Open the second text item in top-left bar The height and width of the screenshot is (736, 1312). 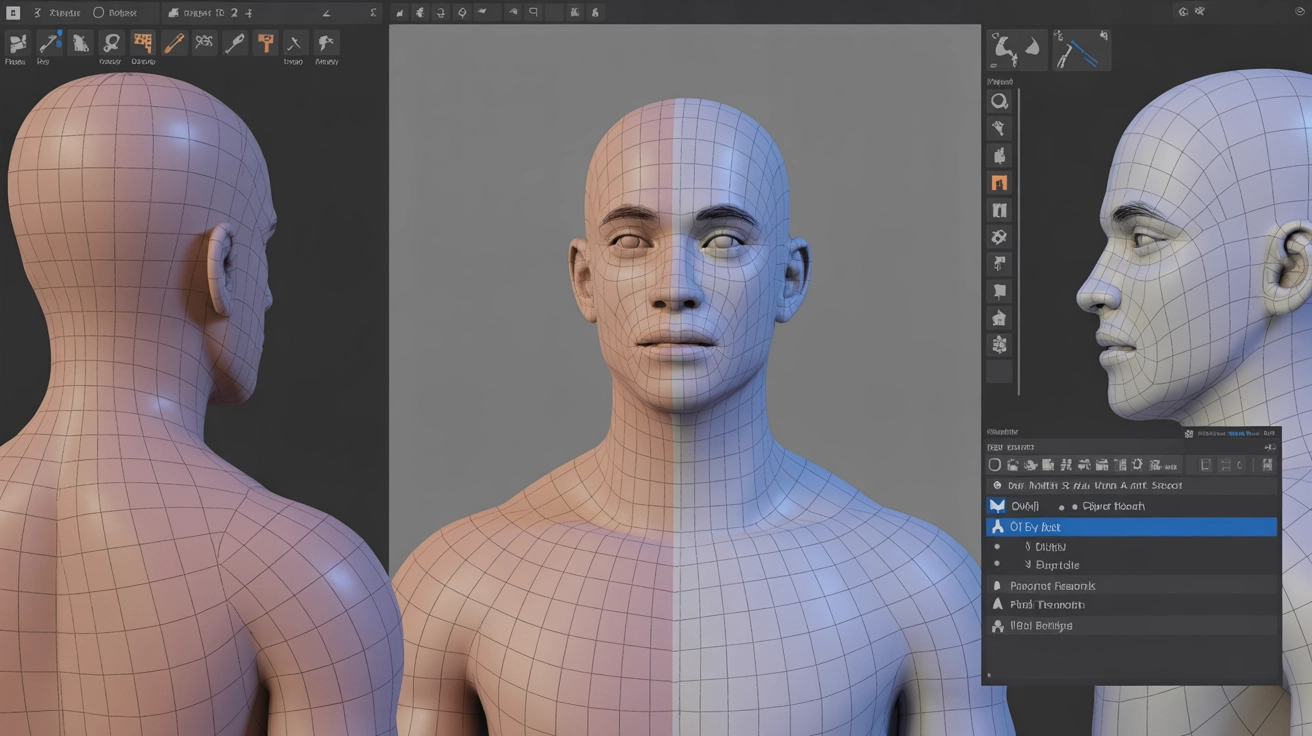tap(124, 13)
